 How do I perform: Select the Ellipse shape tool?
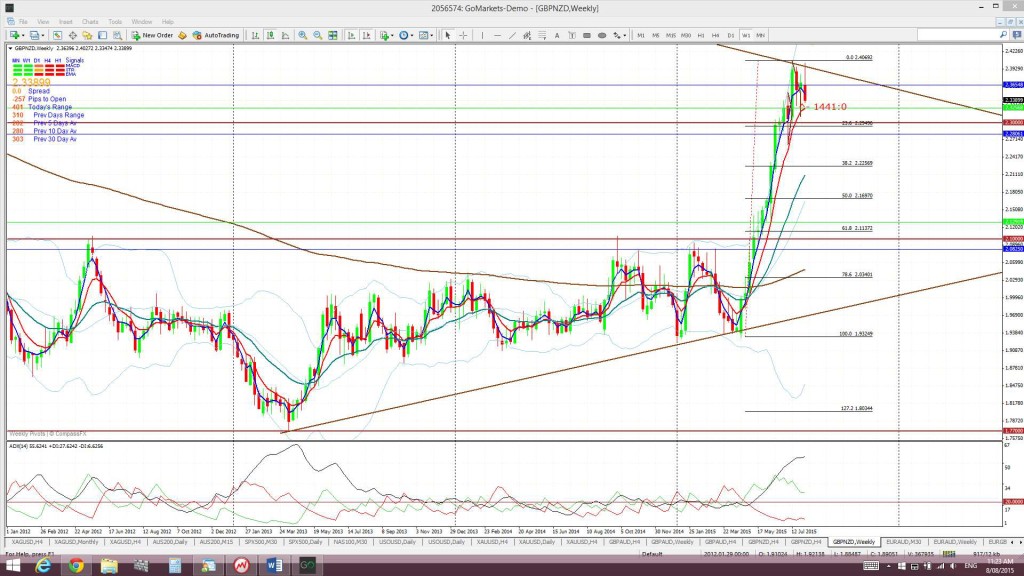602,35
